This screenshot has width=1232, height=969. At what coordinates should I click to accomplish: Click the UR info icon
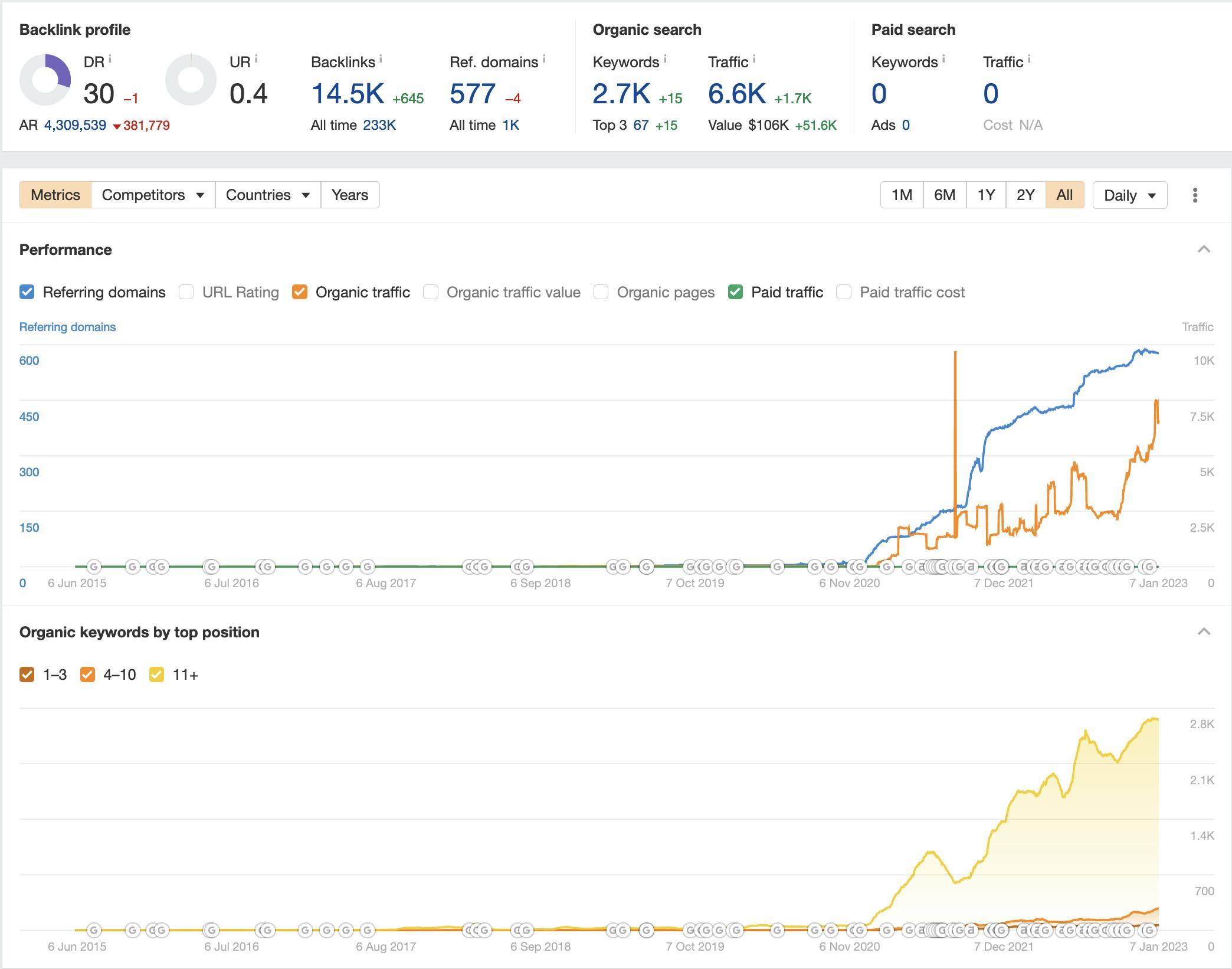(256, 58)
